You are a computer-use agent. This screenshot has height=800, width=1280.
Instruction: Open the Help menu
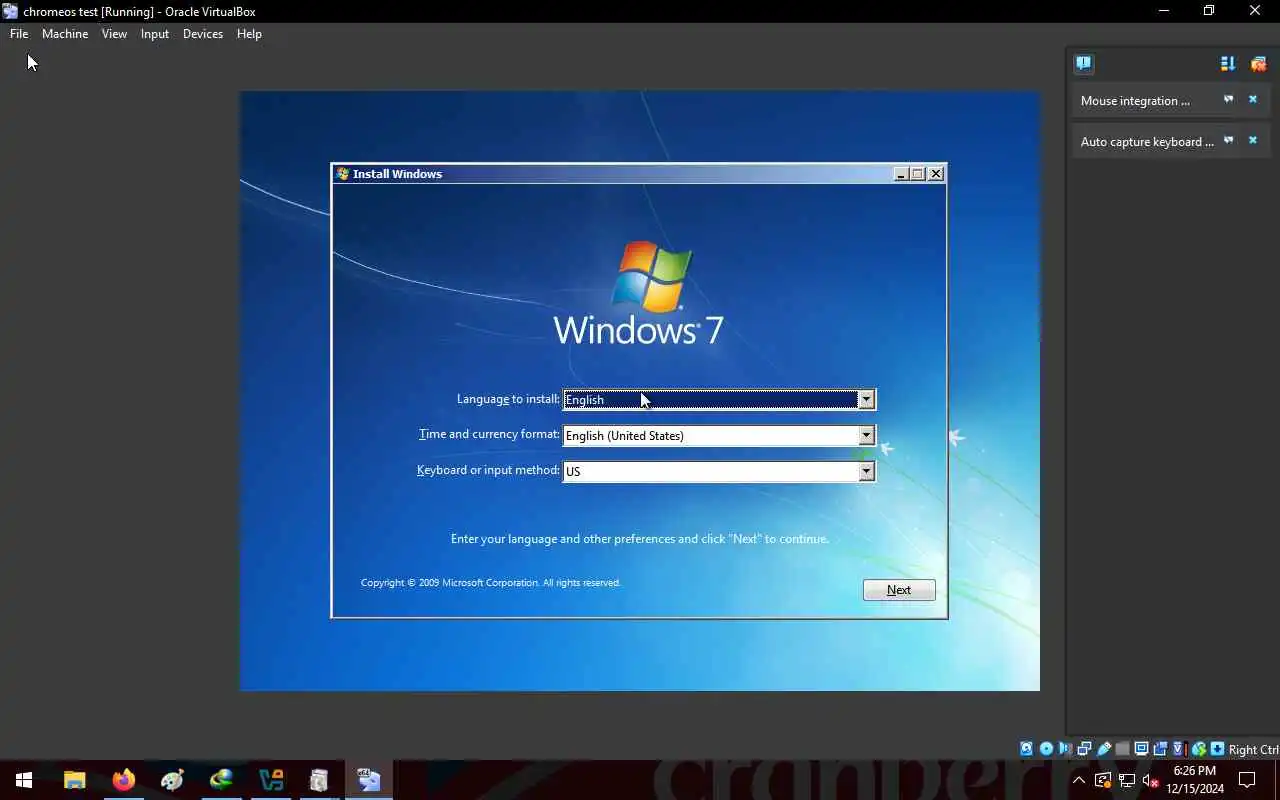(x=249, y=33)
